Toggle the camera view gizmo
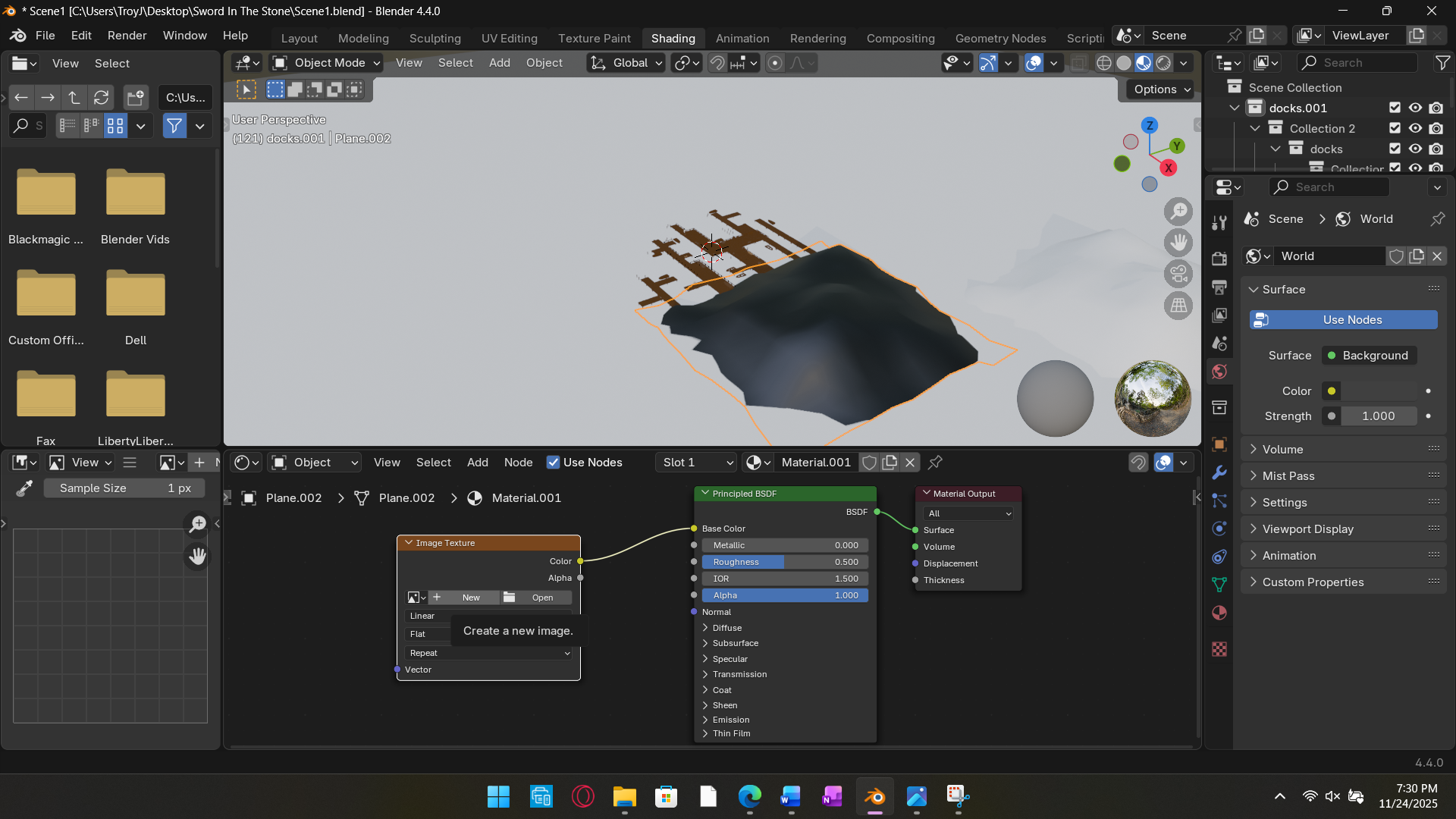The width and height of the screenshot is (1456, 819). tap(1178, 274)
